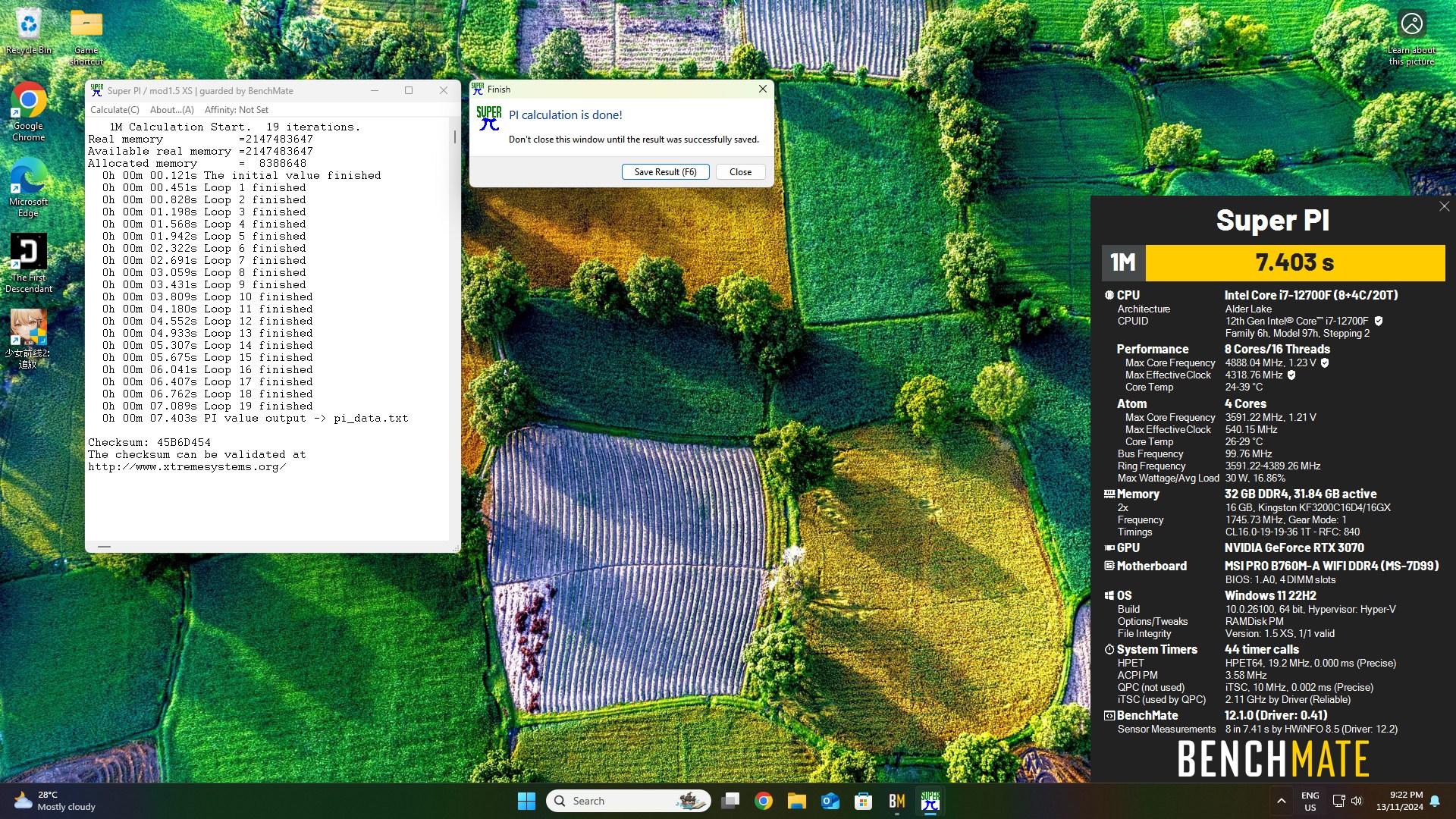Click the Intel Core i7-12700F CPU heading

1311,295
